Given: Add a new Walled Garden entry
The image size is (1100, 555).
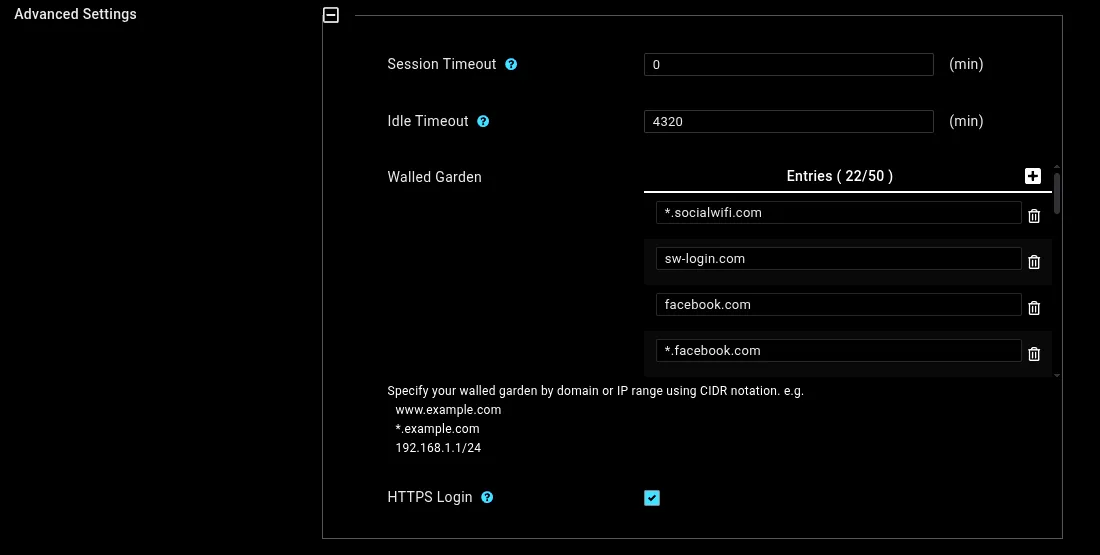Looking at the screenshot, I should click(1033, 176).
